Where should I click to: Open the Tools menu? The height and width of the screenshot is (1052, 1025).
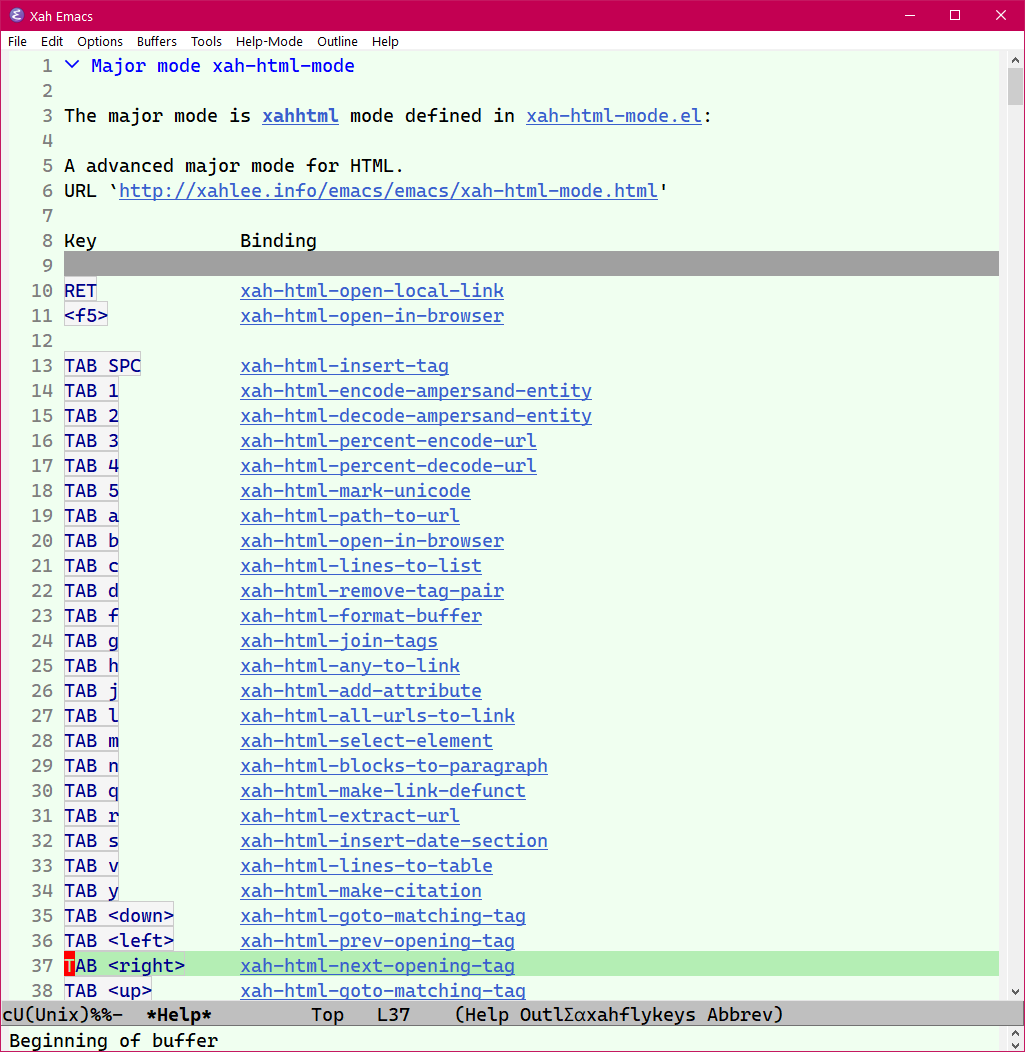pos(206,42)
